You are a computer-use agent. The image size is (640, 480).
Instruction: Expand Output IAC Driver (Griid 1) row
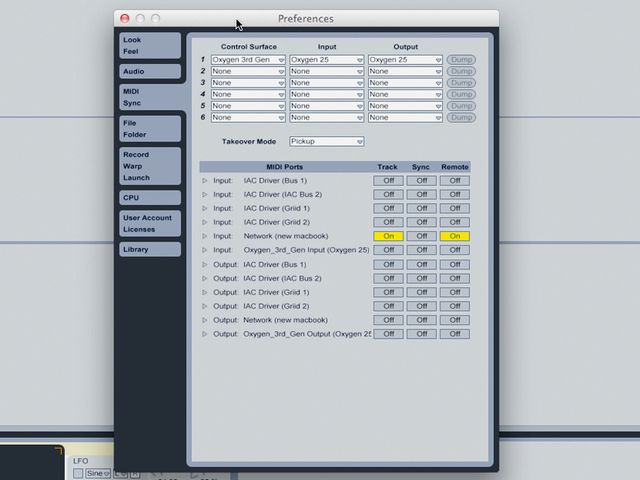pos(204,293)
